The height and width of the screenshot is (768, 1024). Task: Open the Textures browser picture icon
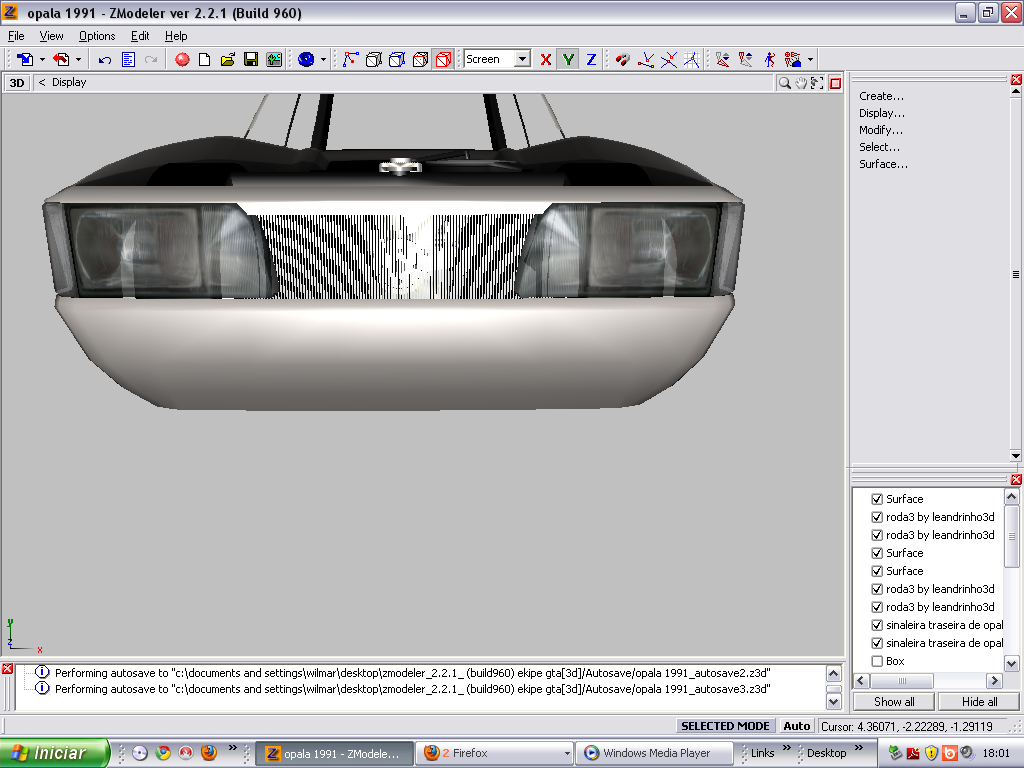(x=274, y=59)
